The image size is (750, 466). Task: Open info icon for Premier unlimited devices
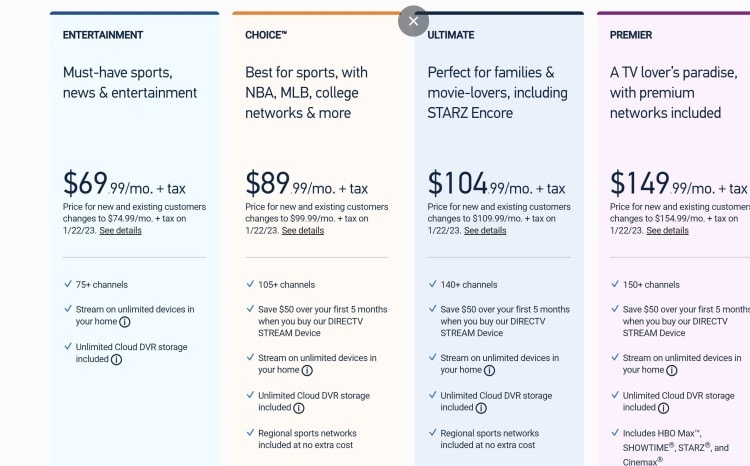672,370
